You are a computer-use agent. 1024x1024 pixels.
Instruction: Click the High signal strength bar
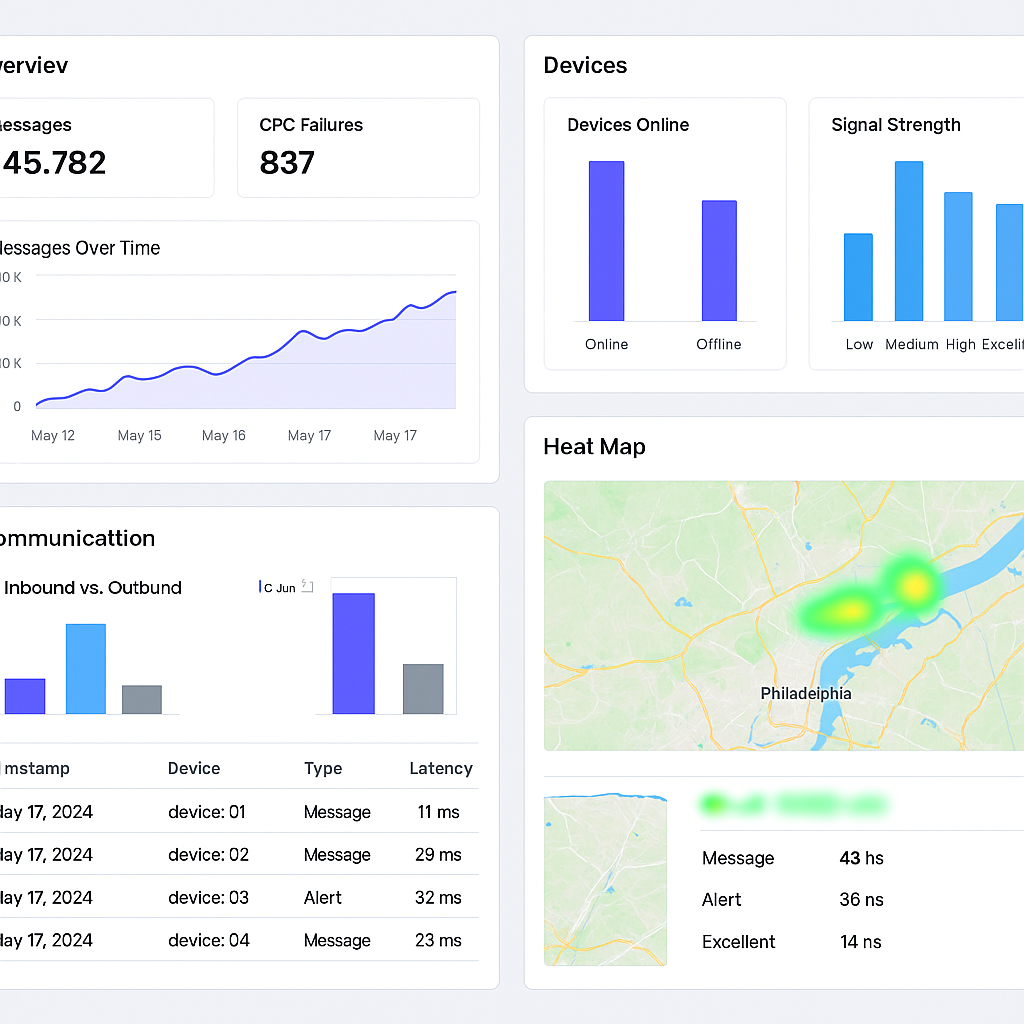pos(958,256)
